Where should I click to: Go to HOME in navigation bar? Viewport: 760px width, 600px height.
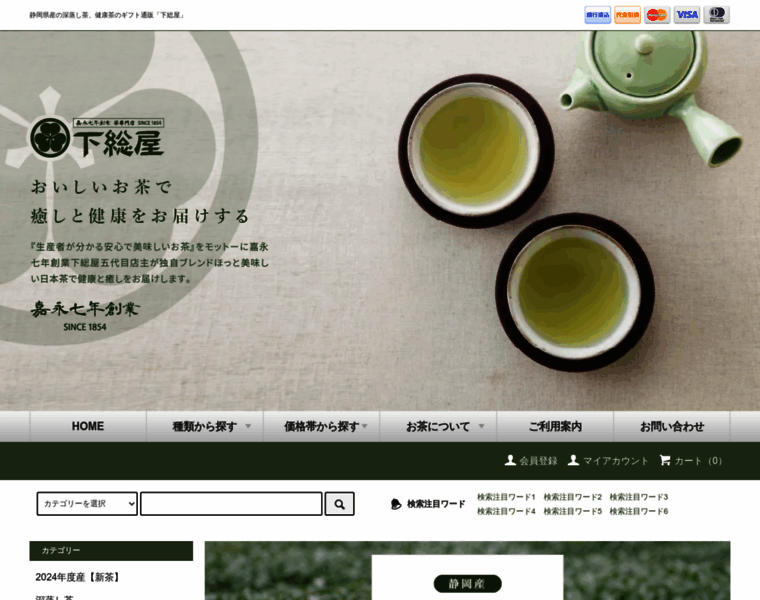pos(88,426)
